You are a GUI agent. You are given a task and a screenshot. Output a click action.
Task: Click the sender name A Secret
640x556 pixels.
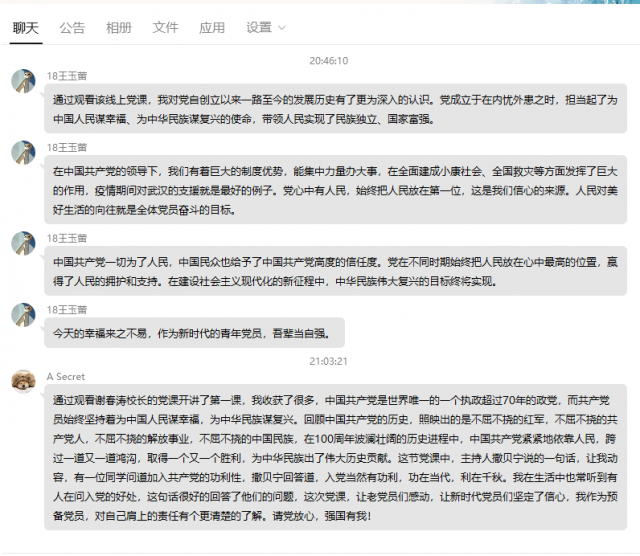[66, 377]
